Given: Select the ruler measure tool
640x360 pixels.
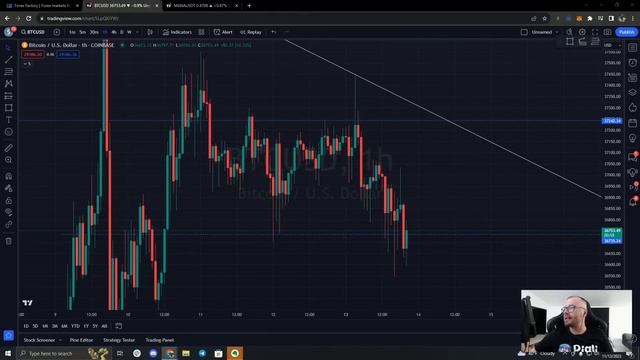Looking at the screenshot, I should 8,148.
